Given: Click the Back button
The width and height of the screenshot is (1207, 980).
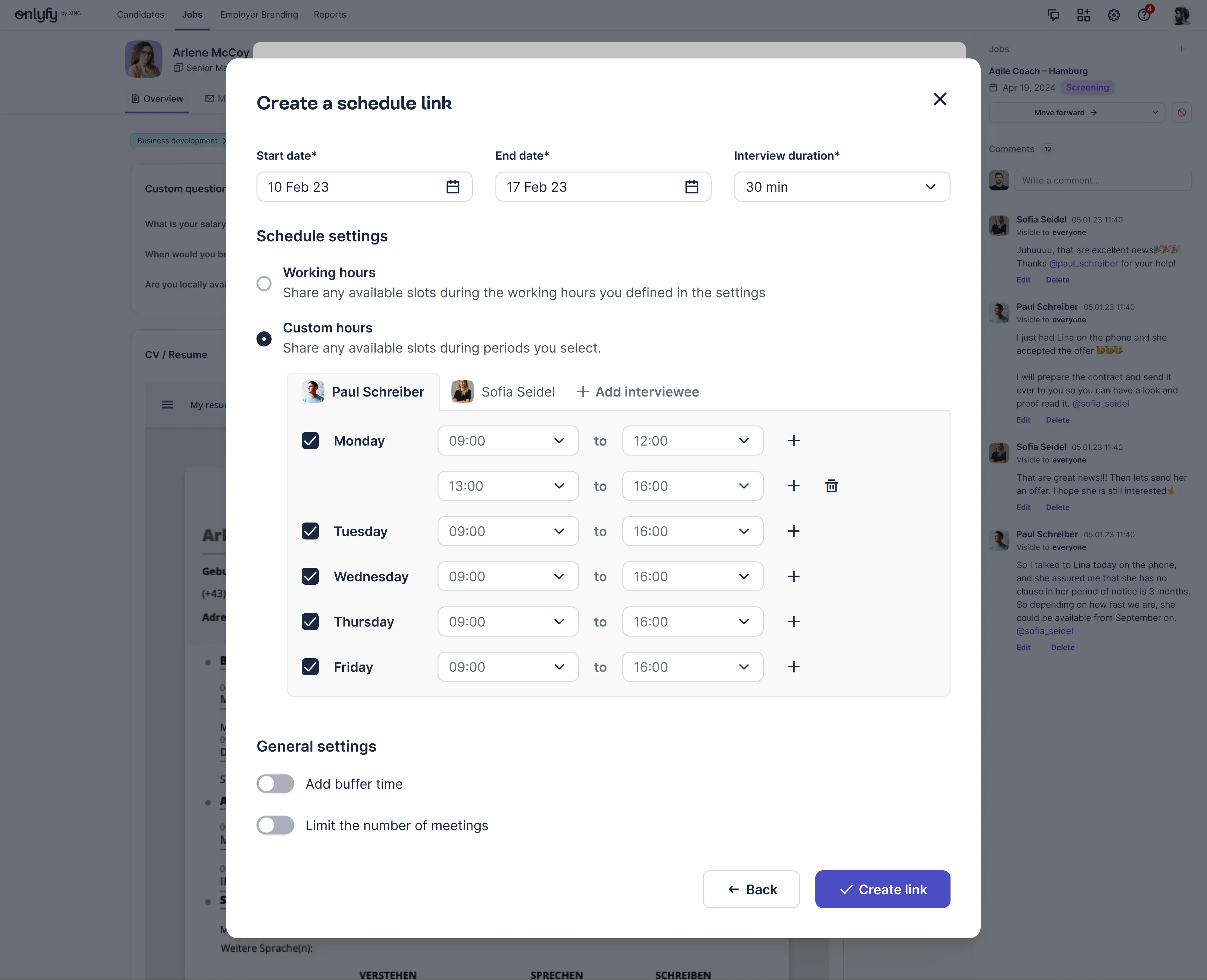Looking at the screenshot, I should point(751,889).
